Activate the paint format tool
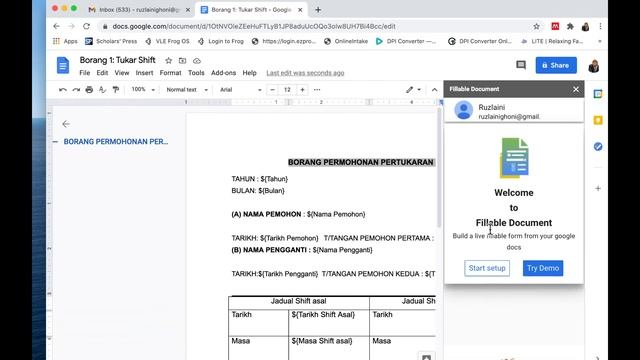 [116, 90]
